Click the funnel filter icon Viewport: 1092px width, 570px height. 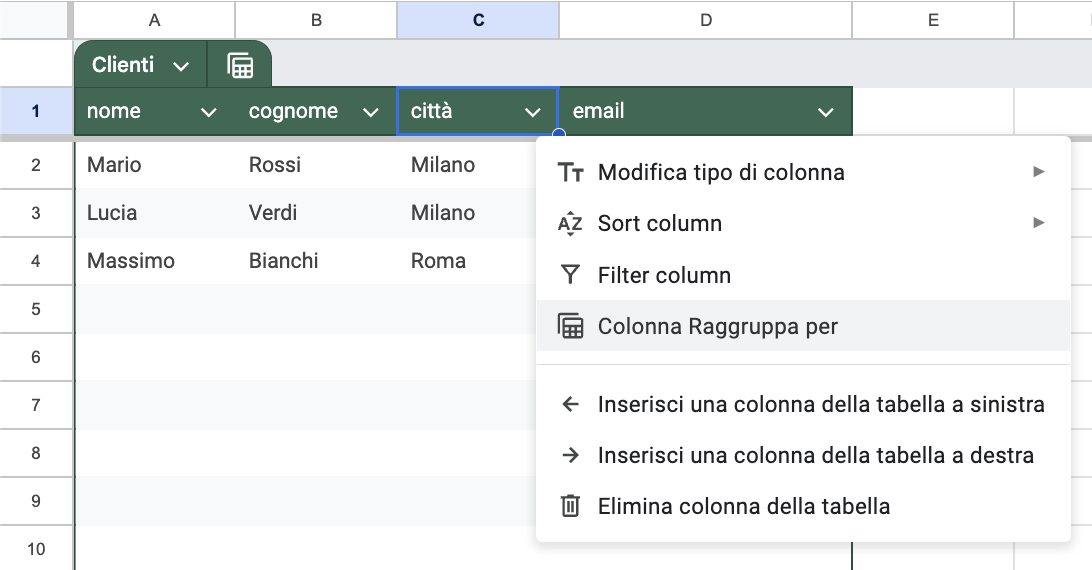click(x=570, y=275)
